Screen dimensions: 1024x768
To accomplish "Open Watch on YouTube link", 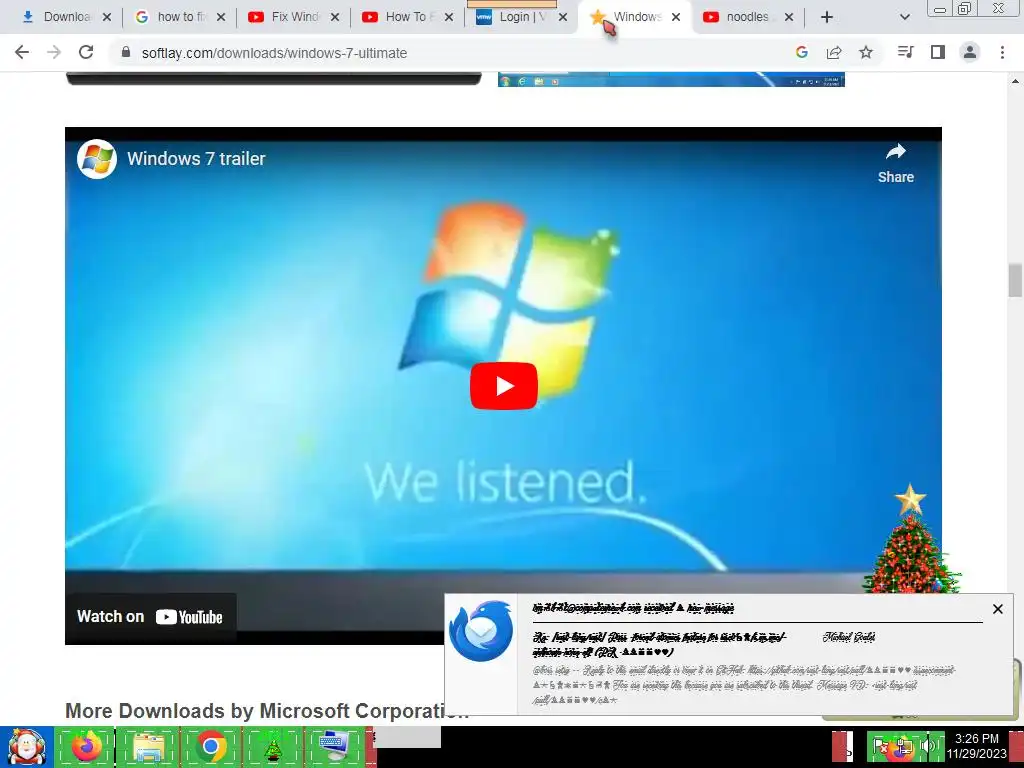I will click(x=150, y=616).
